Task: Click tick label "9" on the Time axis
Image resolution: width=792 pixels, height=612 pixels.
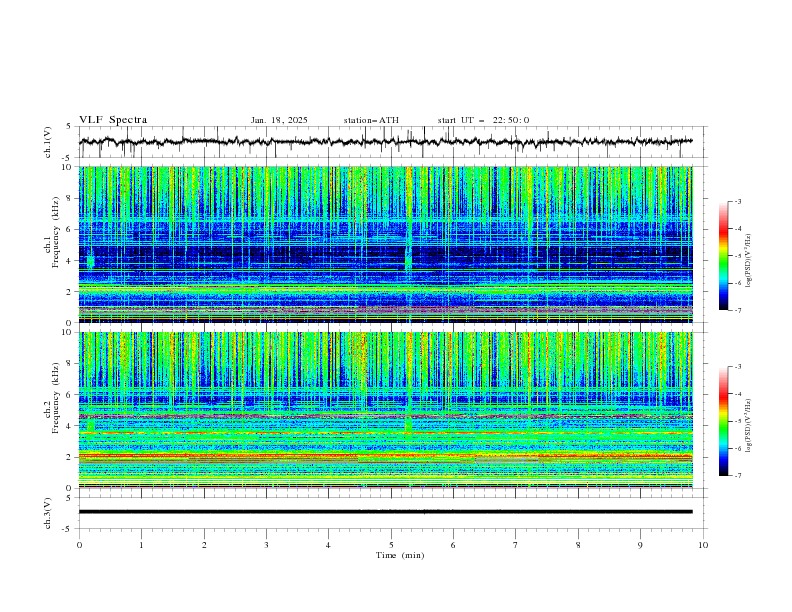Action: pos(640,545)
